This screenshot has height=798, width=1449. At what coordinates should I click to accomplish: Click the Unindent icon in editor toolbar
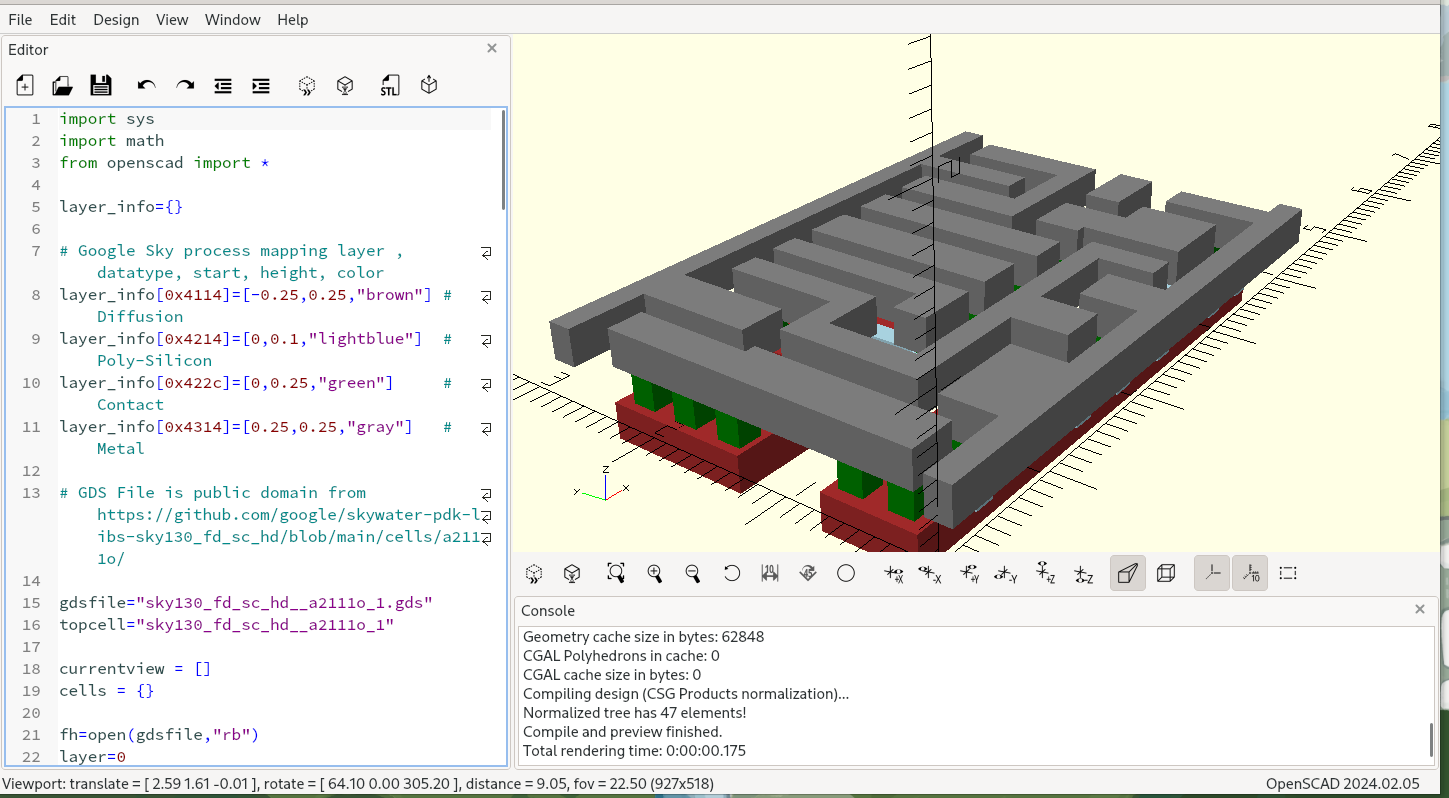click(223, 86)
